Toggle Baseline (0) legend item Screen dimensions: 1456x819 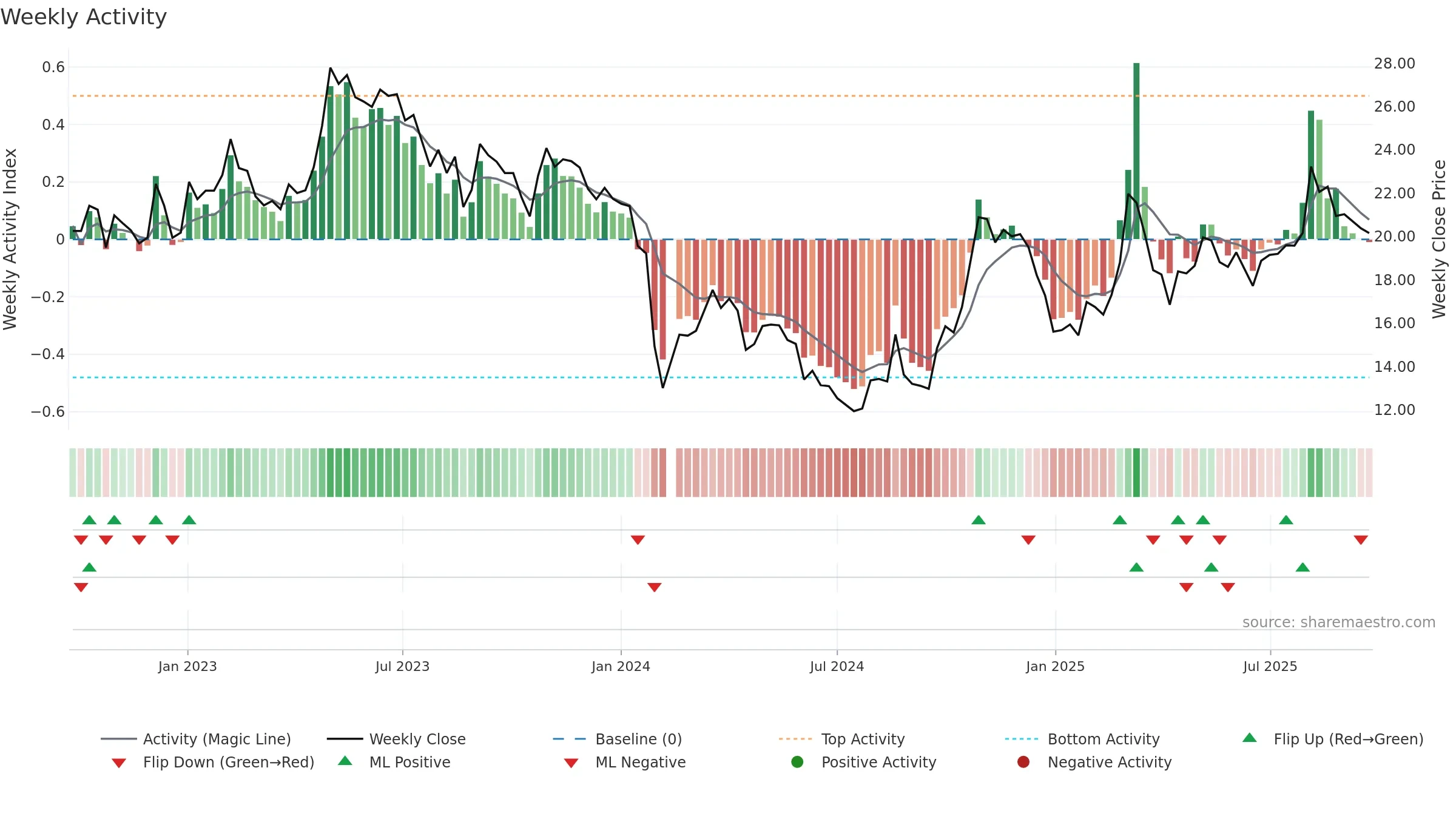618,739
